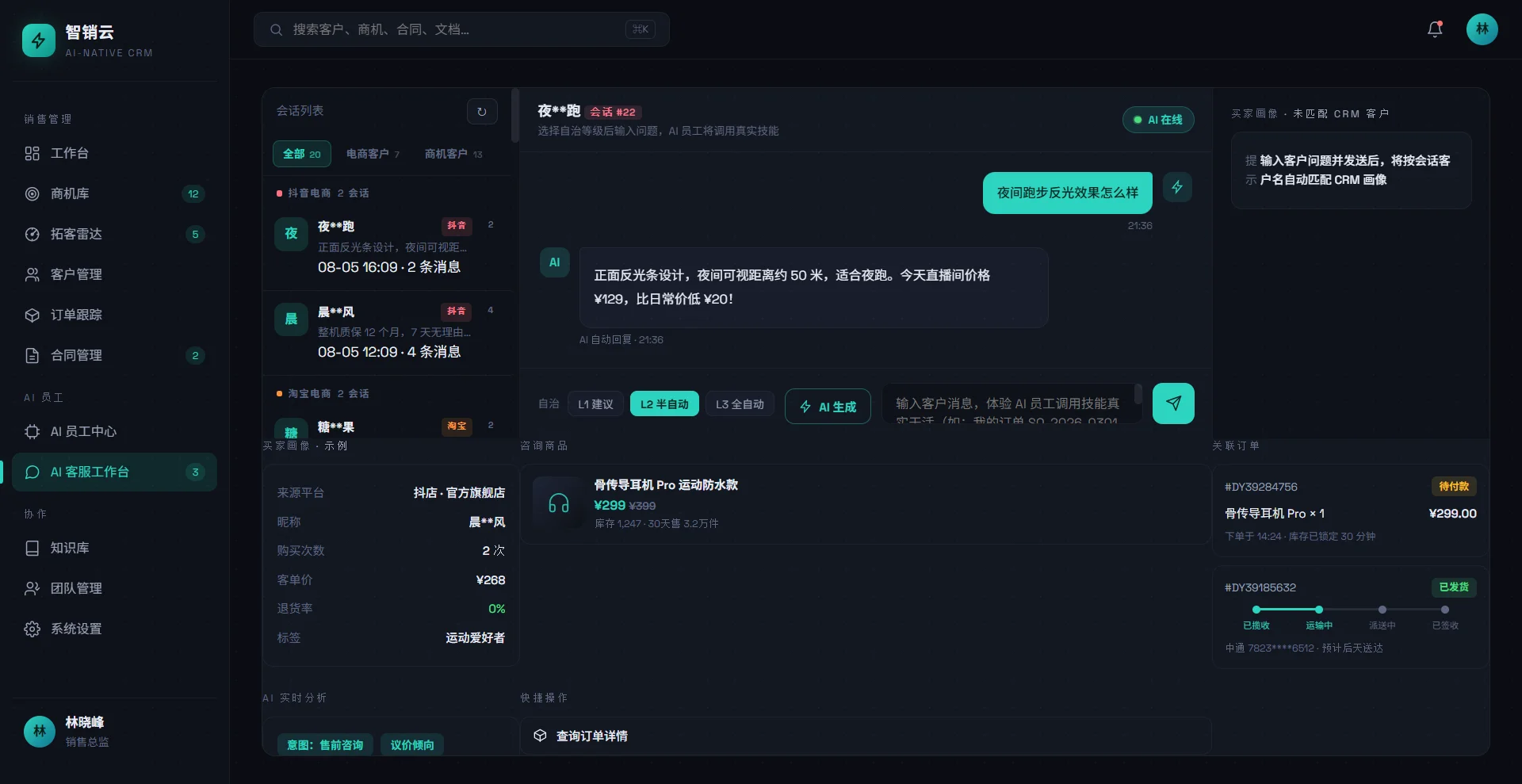The width and height of the screenshot is (1522, 784).
Task: Open AI 客服工作台 menu item
Action: coord(114,472)
